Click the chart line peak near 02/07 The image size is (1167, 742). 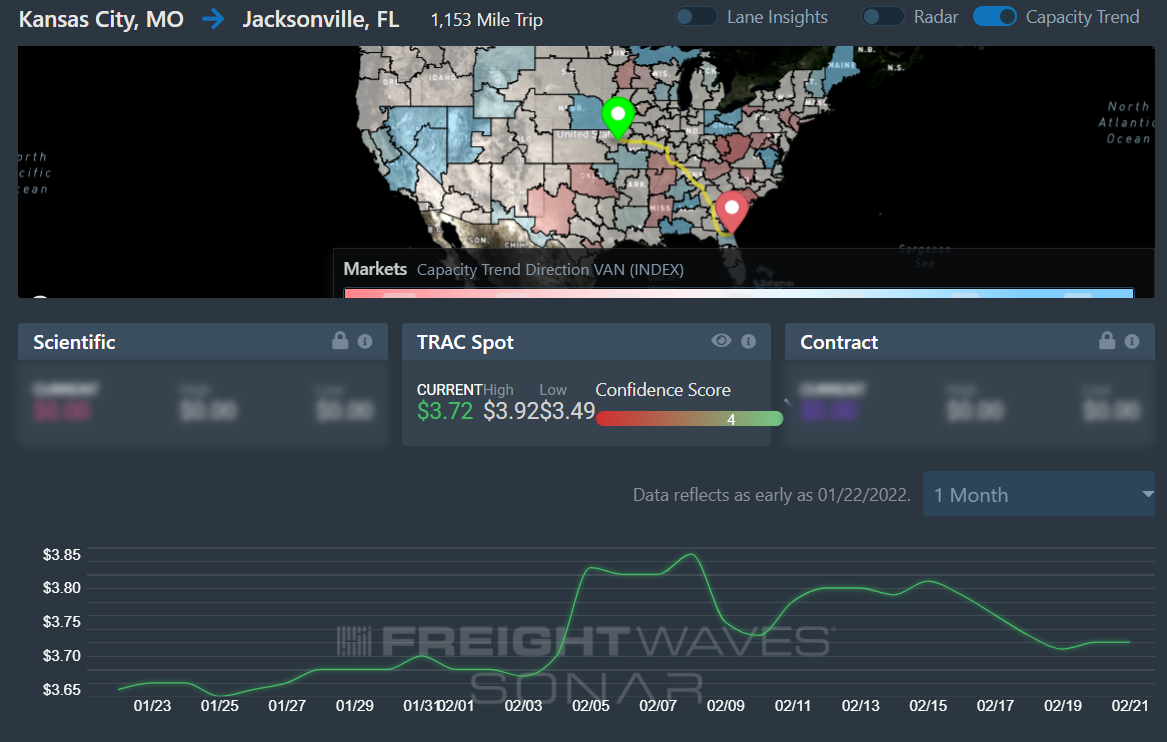[690, 554]
